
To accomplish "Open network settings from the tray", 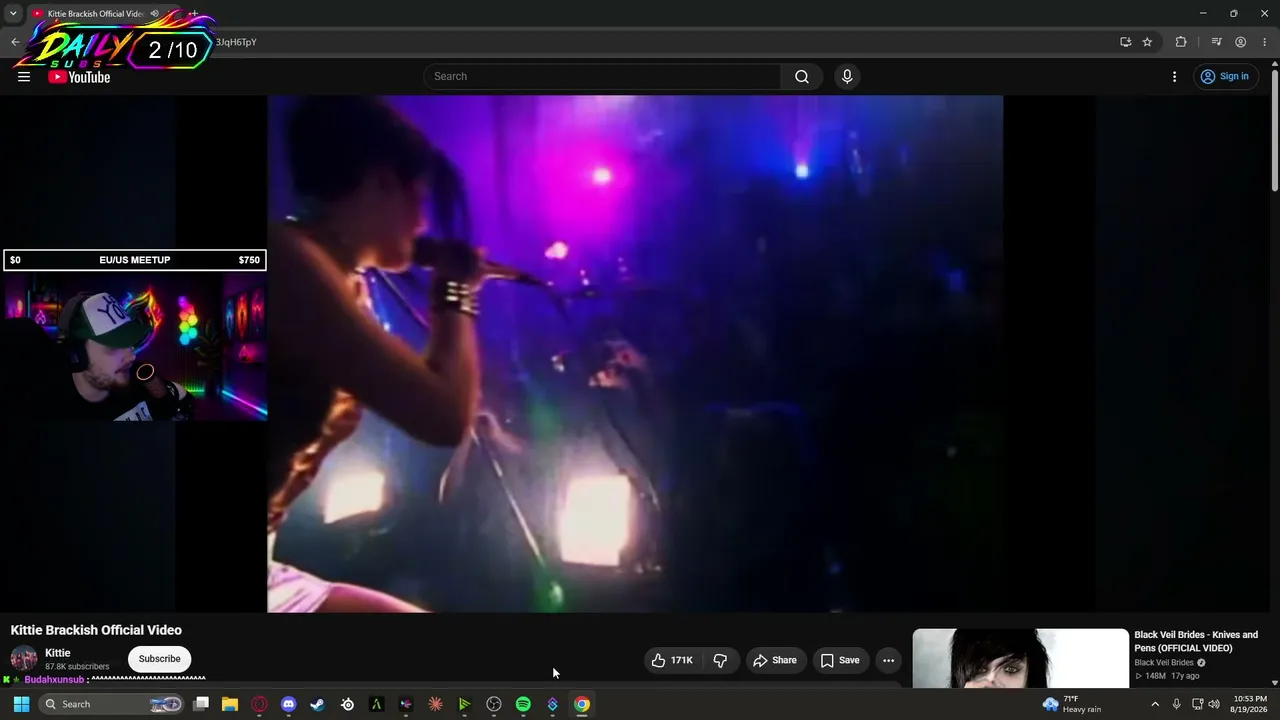I will point(1197,704).
